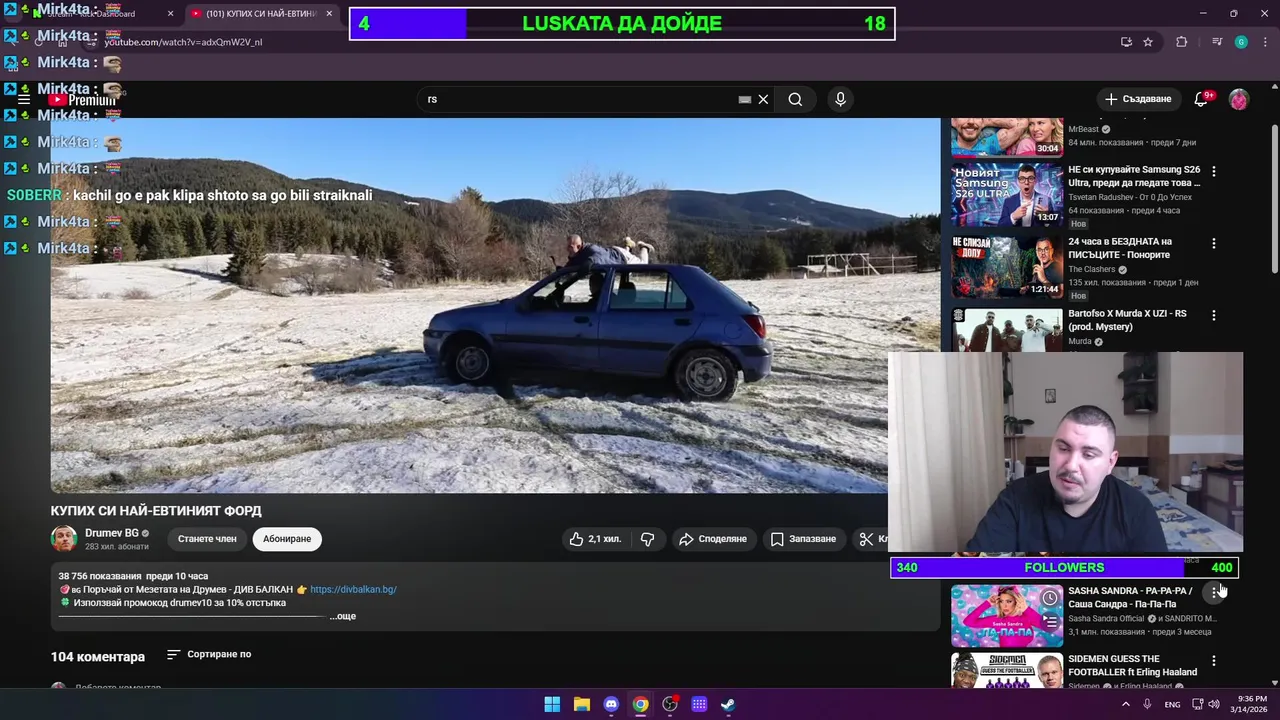Open the Samsung S26 Ultra video thumbnail
The image size is (1280, 720).
click(x=1007, y=195)
